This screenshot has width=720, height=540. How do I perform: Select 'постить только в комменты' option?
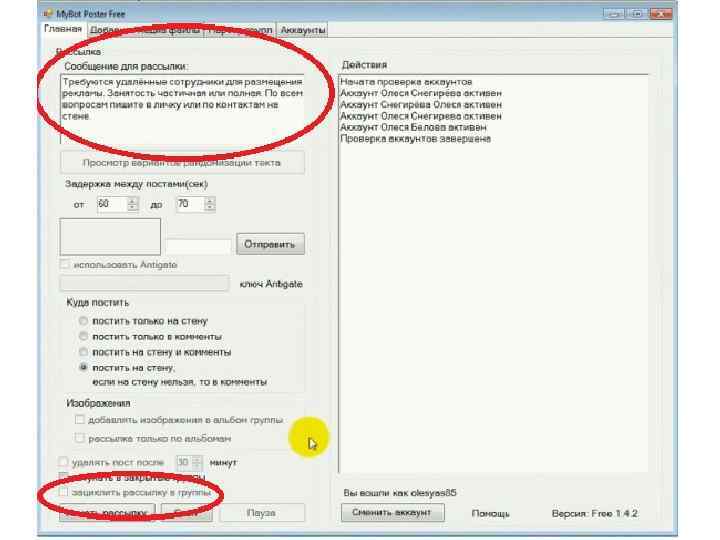(83, 336)
